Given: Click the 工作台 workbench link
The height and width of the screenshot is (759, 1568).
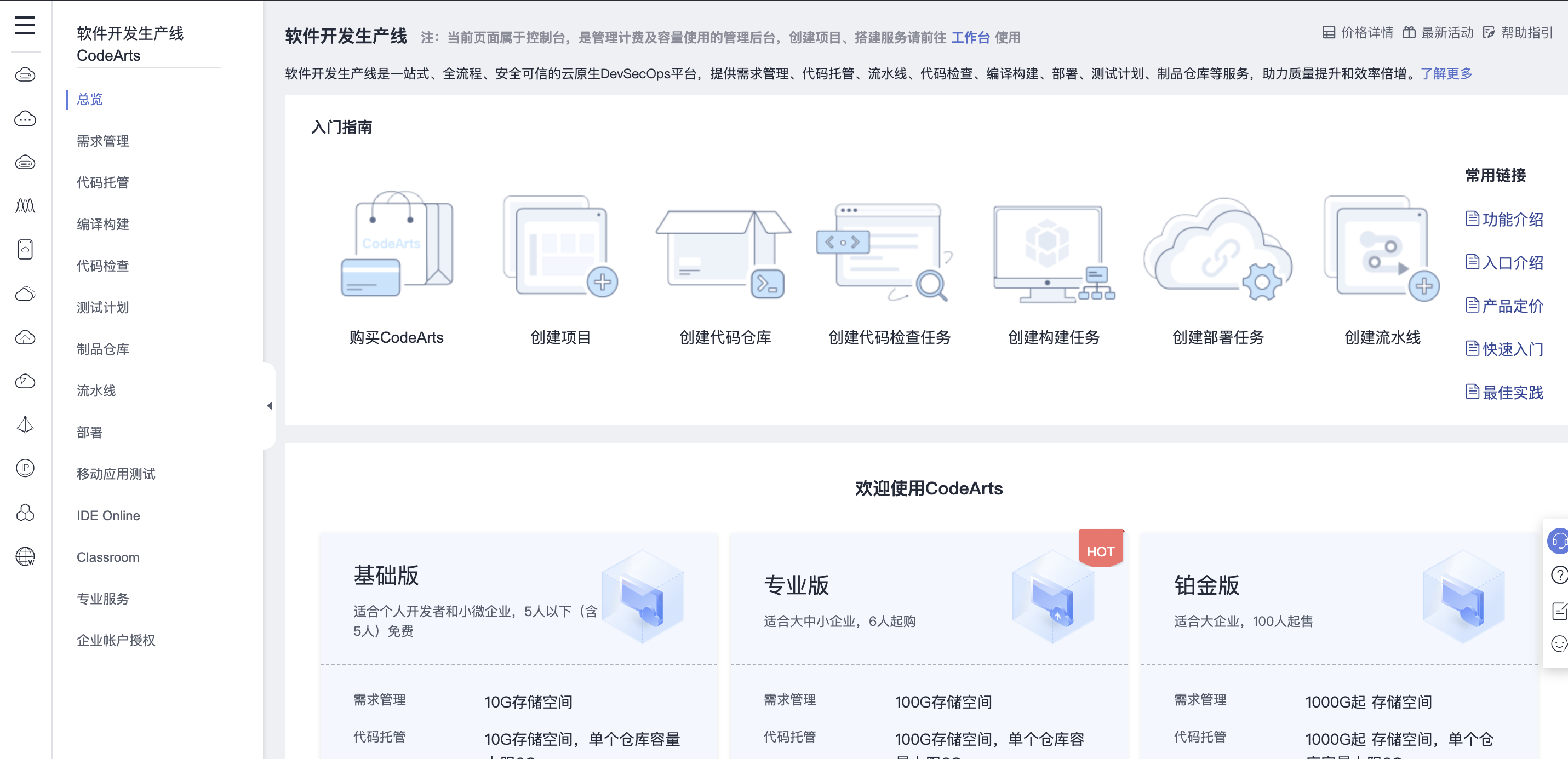Looking at the screenshot, I should pos(970,38).
